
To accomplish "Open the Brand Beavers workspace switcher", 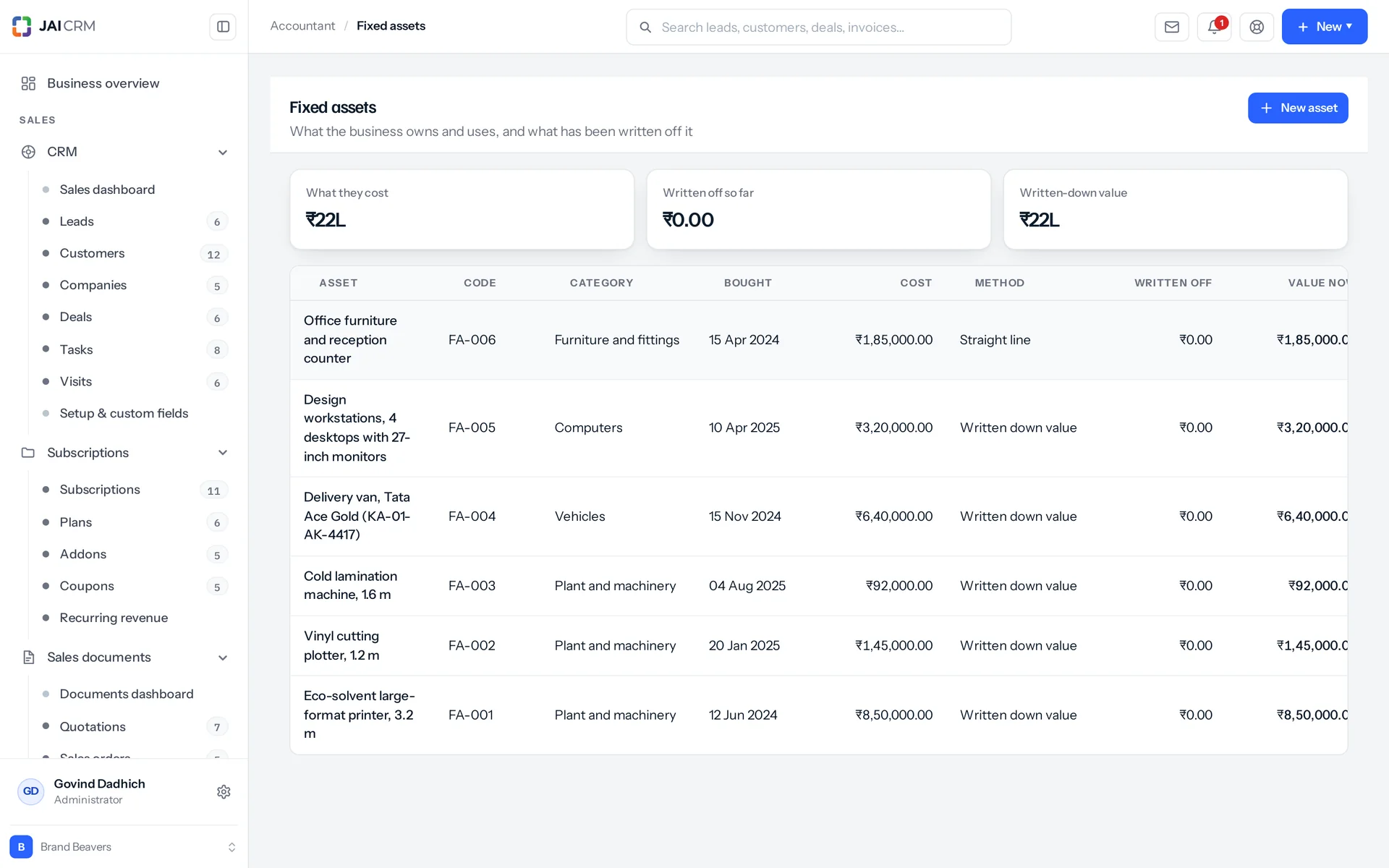I will 123,846.
